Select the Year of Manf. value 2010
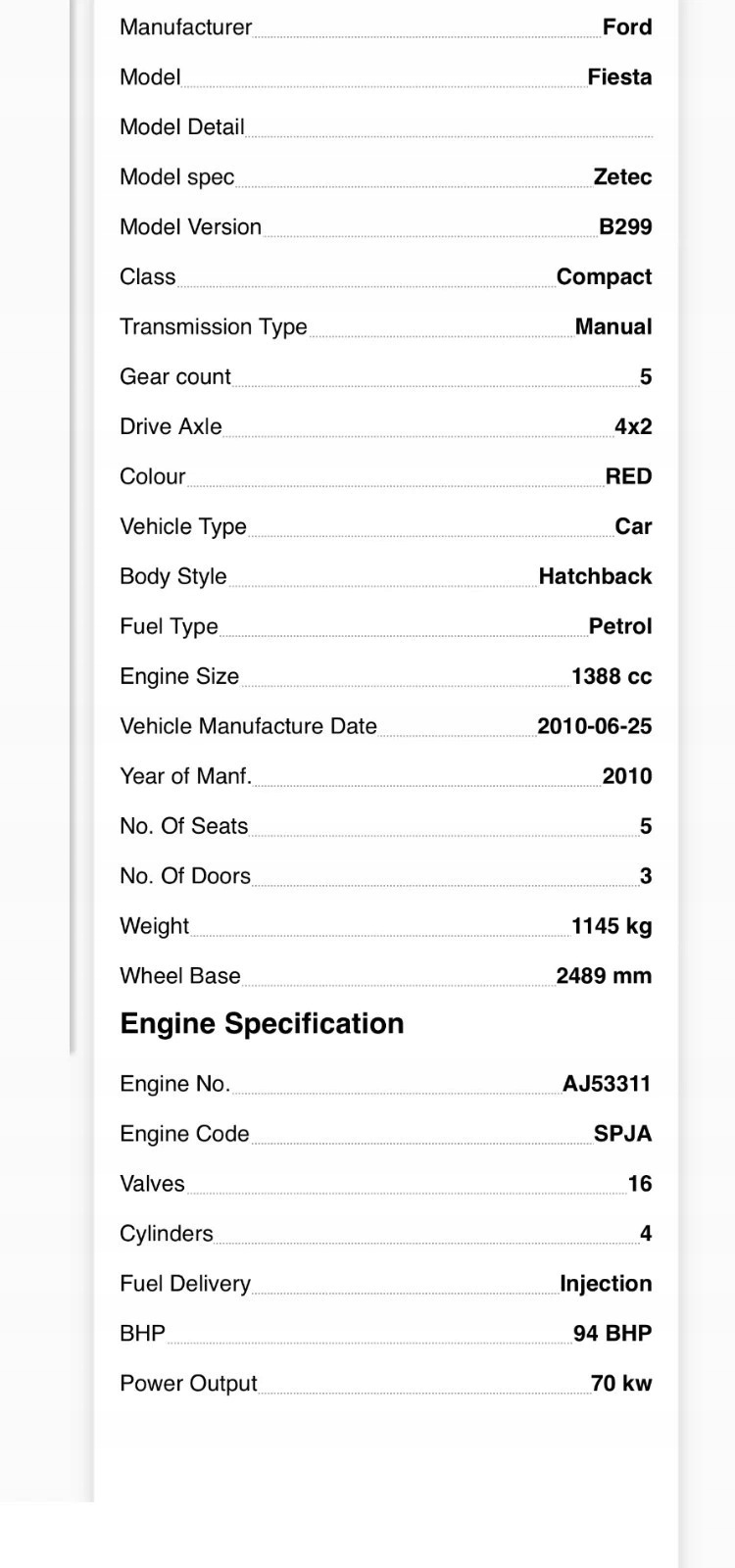The image size is (735, 1568). point(627,777)
